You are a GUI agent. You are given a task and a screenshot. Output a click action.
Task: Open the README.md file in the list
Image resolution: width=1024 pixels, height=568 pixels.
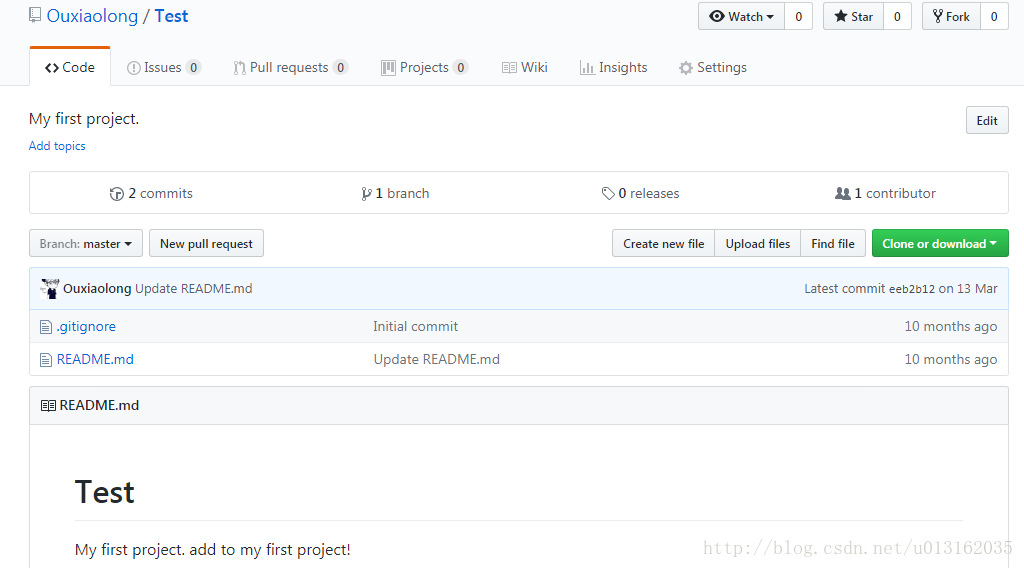95,359
